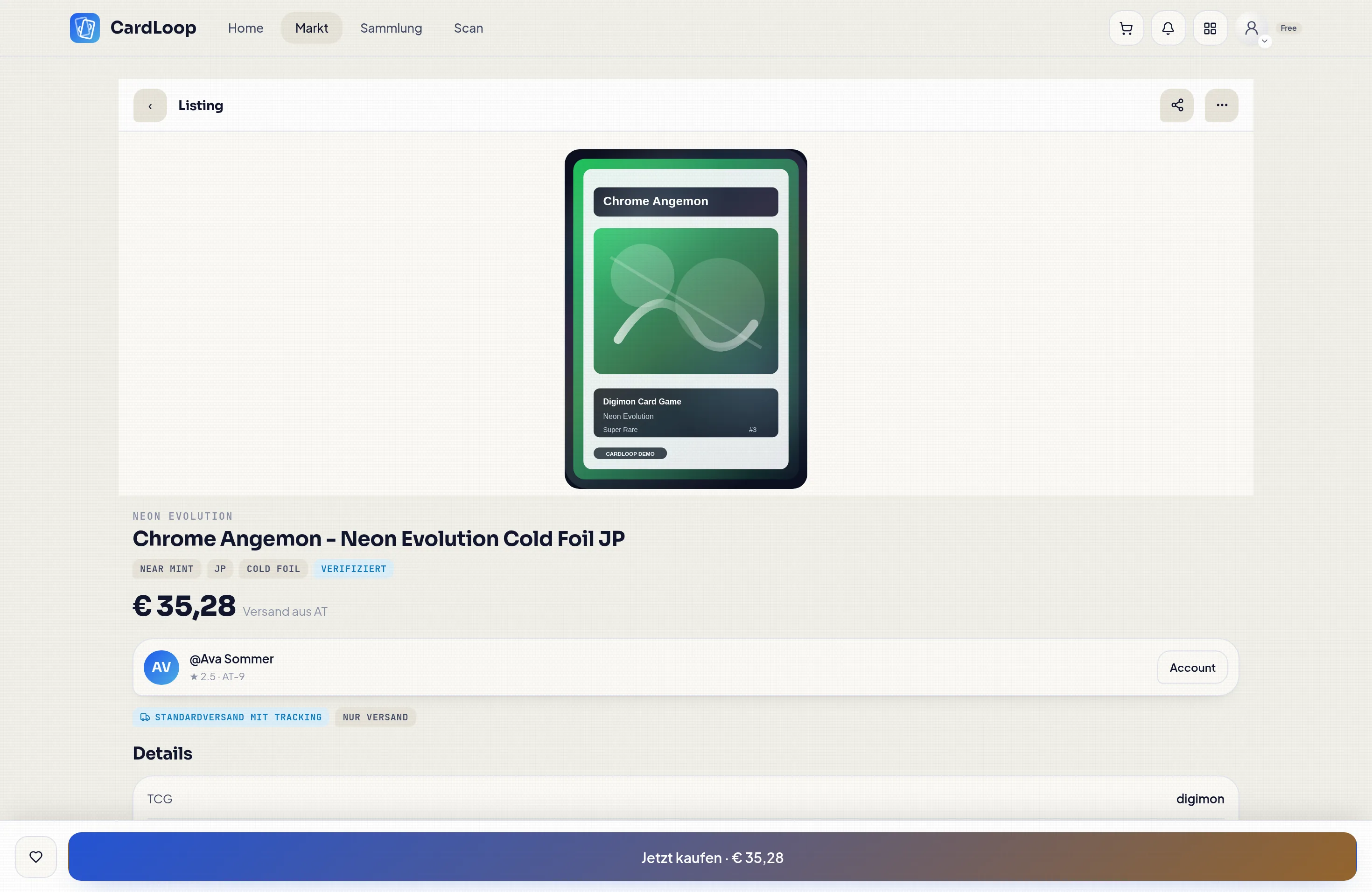Open the more options menu
The width and height of the screenshot is (1372, 892).
click(x=1222, y=105)
